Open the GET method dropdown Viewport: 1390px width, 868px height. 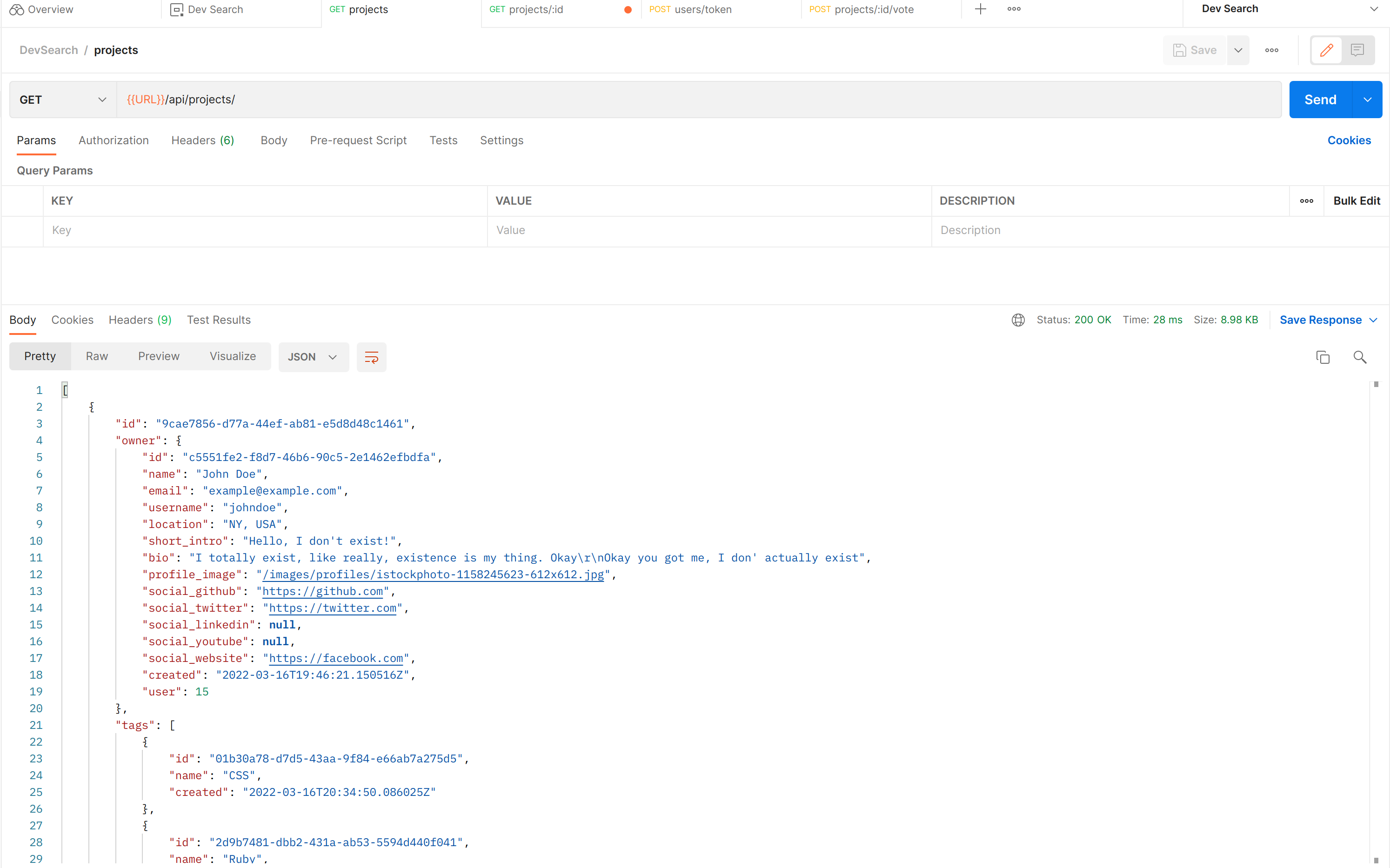63,100
